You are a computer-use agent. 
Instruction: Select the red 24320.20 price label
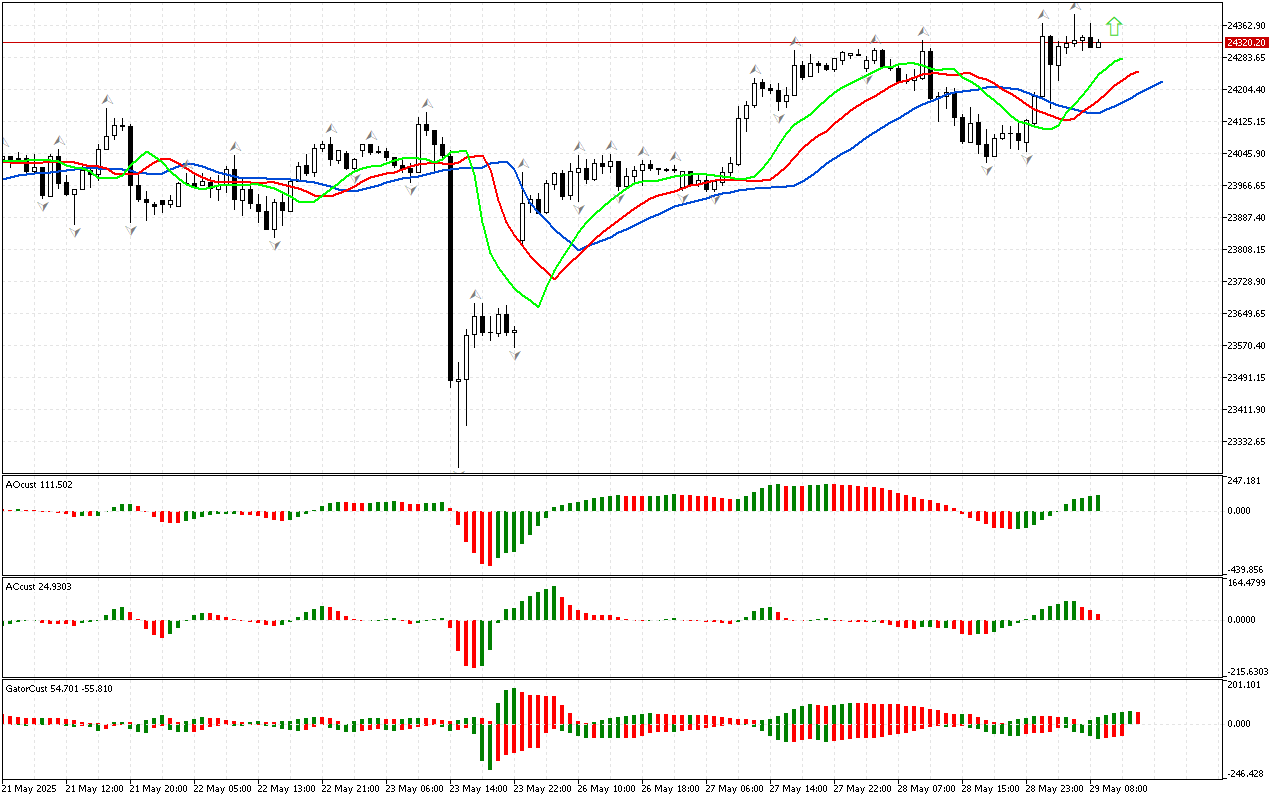[1246, 43]
